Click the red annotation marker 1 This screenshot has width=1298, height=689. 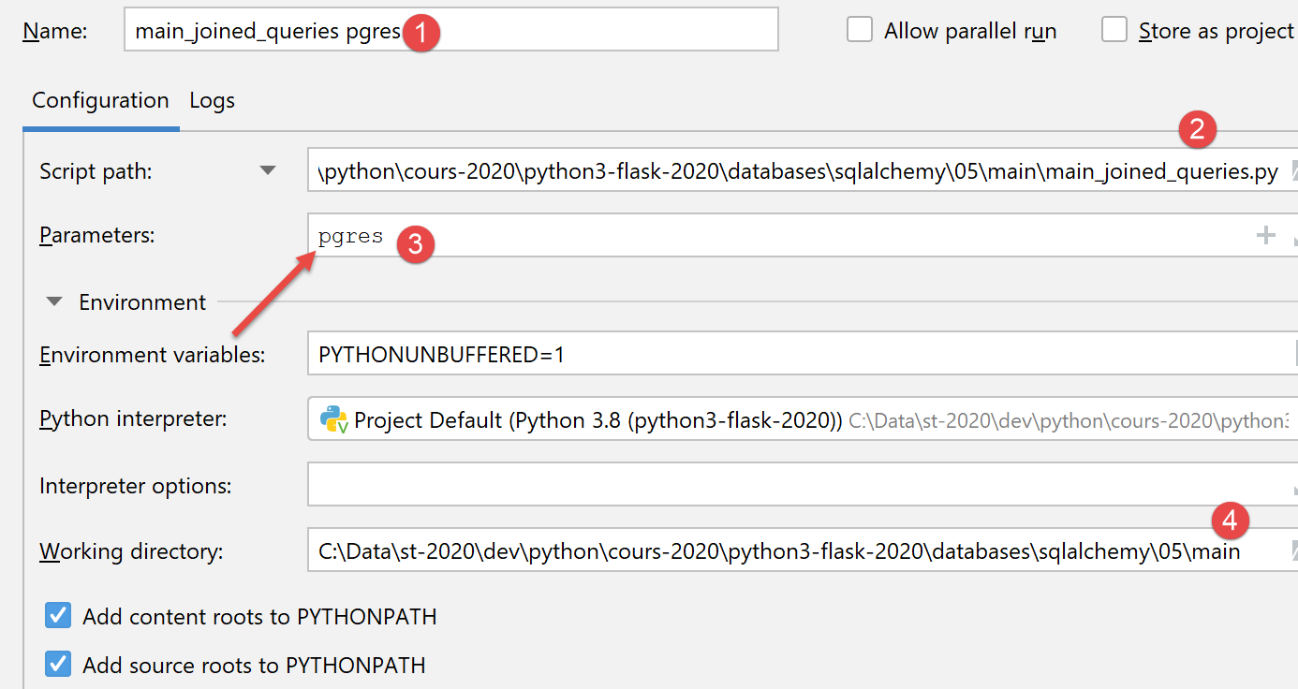point(421,32)
